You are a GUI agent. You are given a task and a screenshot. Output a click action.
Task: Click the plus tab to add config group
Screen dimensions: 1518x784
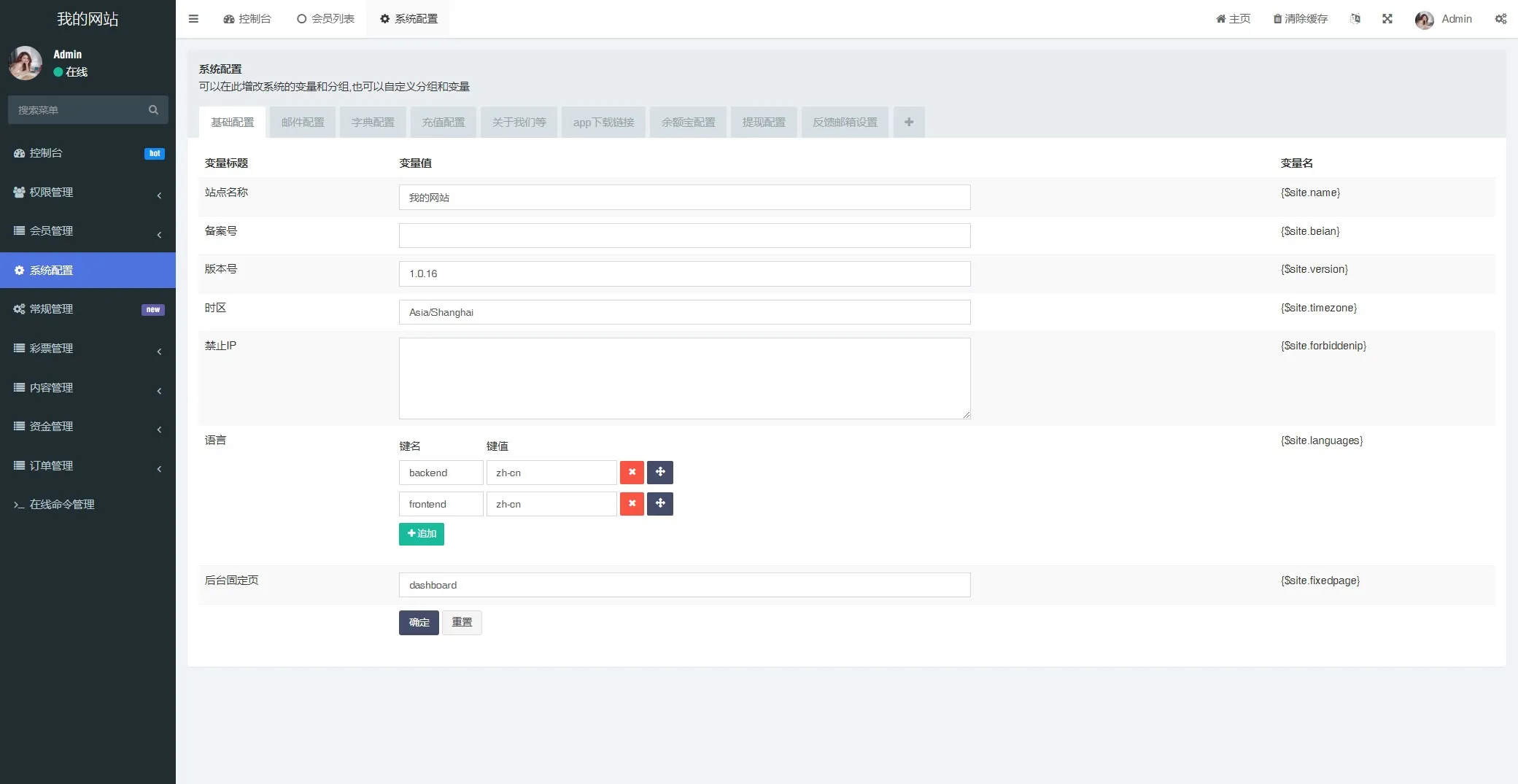[x=909, y=123]
